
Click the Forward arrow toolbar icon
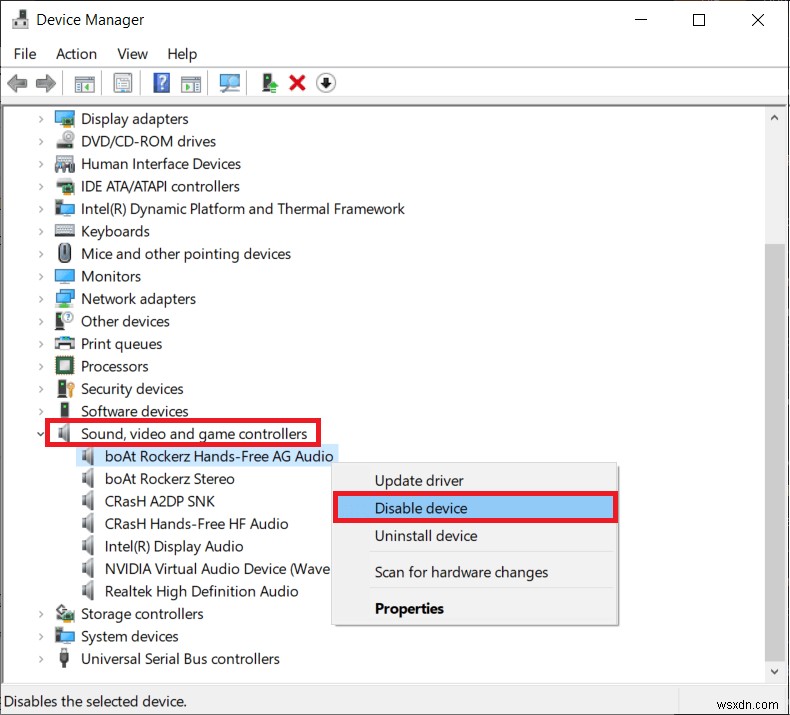pyautogui.click(x=46, y=83)
